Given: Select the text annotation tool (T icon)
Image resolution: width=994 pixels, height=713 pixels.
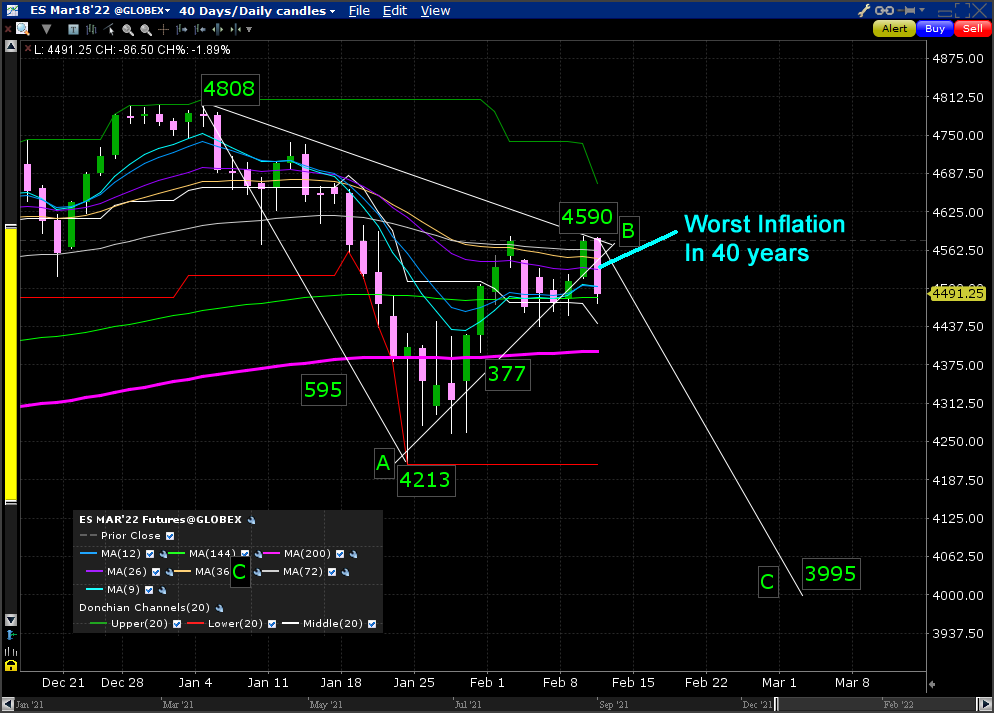Looking at the screenshot, I should (74, 29).
